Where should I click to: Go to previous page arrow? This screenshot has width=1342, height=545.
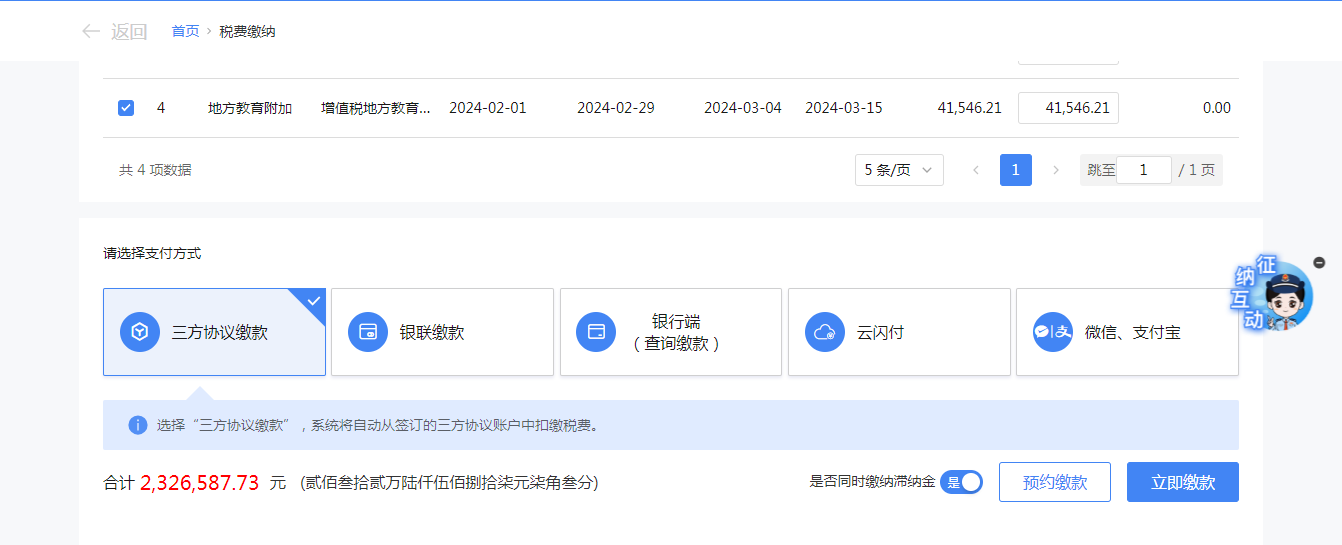click(x=976, y=170)
